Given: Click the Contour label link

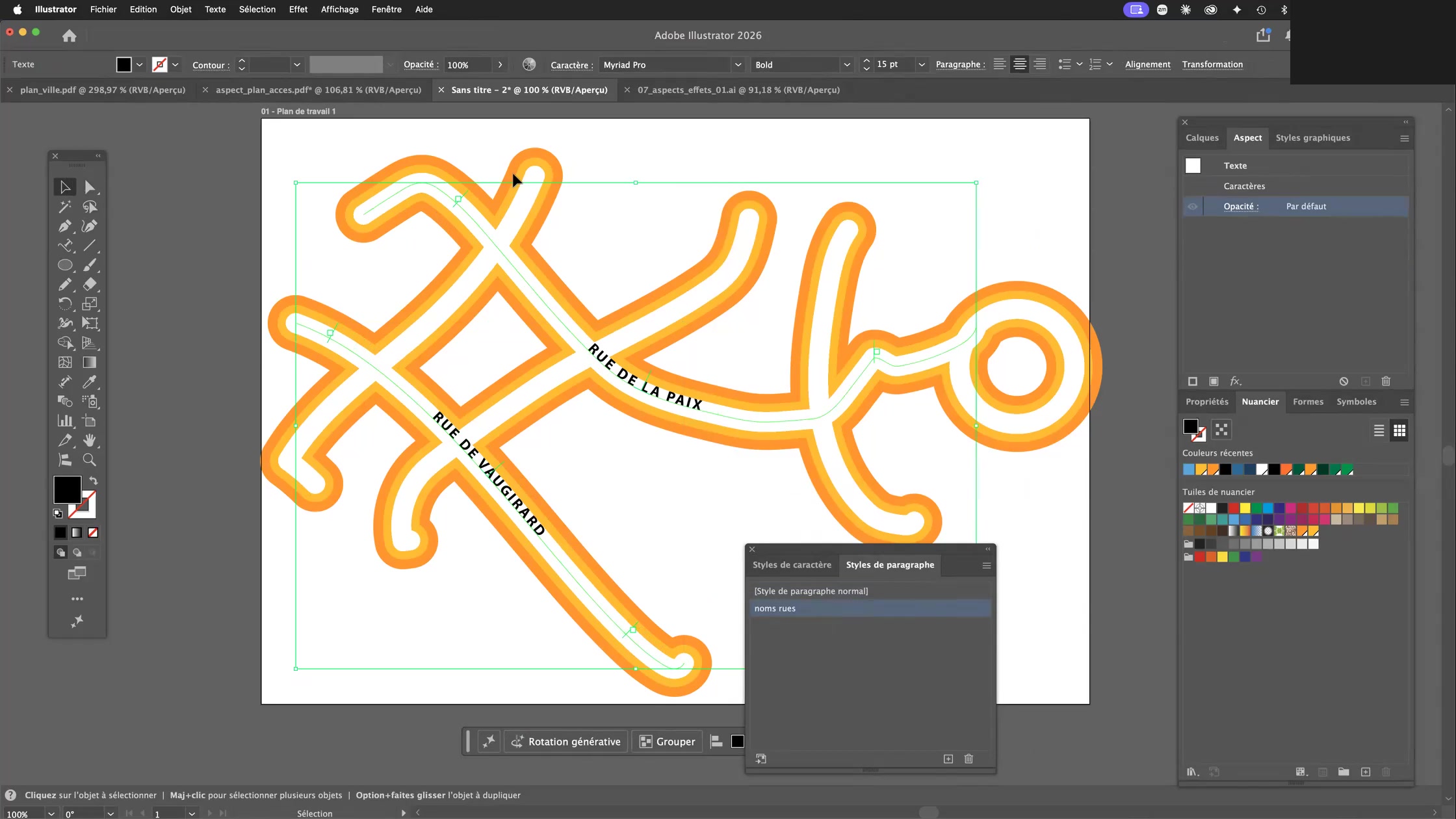Looking at the screenshot, I should [x=211, y=65].
